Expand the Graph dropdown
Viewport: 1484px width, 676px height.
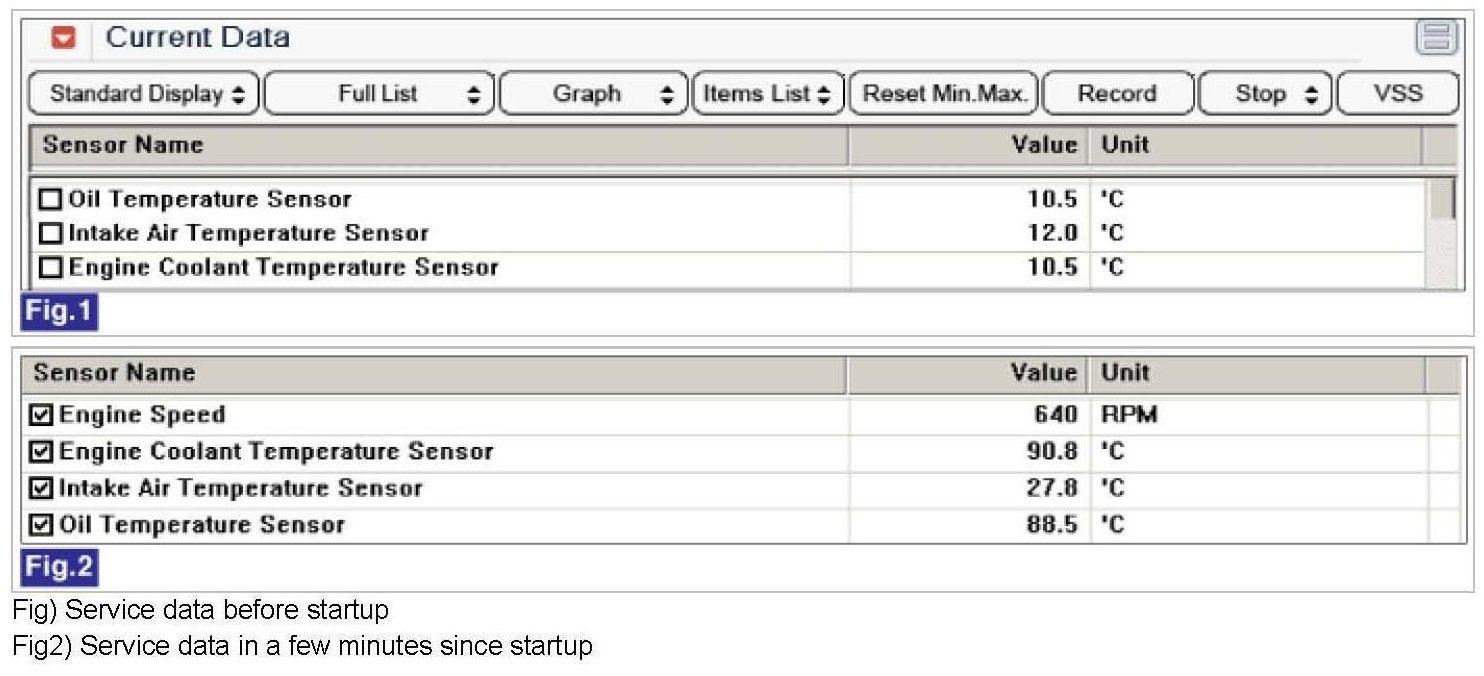click(x=594, y=94)
